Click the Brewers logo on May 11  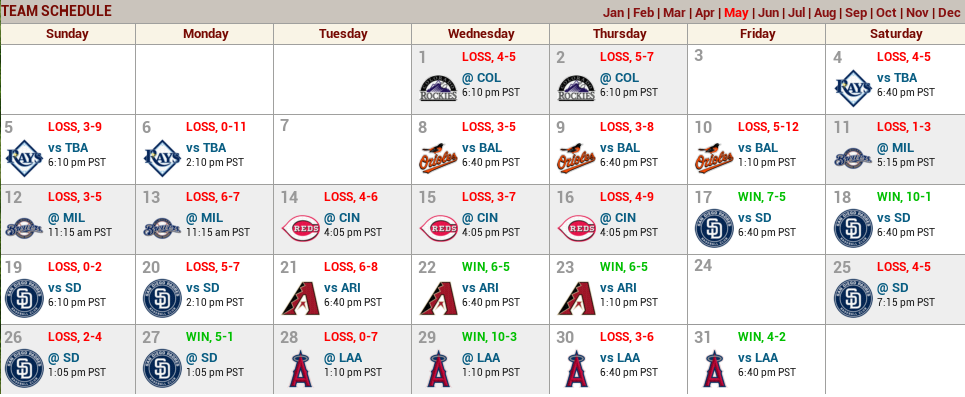[x=853, y=159]
